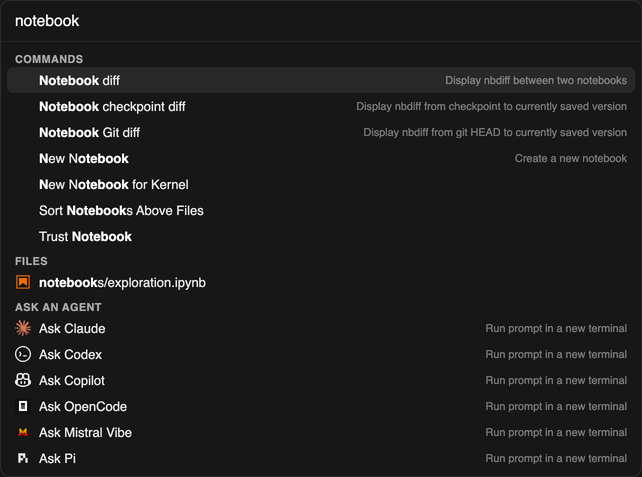Image resolution: width=642 pixels, height=477 pixels.
Task: Click the Claude starburst icon
Action: (23, 328)
